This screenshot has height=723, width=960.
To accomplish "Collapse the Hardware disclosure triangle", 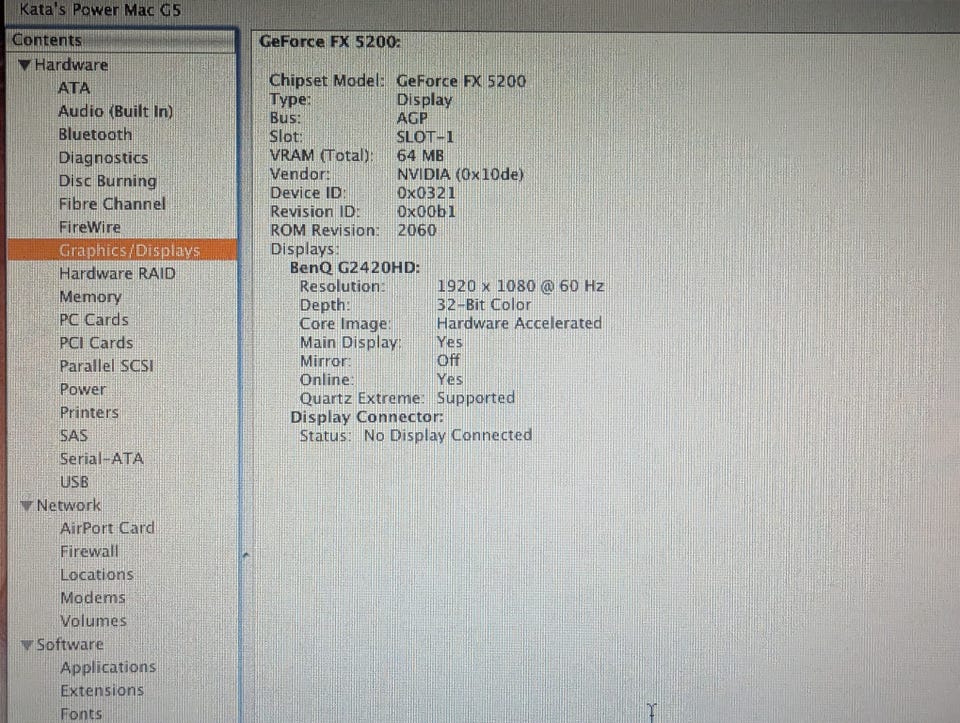I will click(x=24, y=65).
